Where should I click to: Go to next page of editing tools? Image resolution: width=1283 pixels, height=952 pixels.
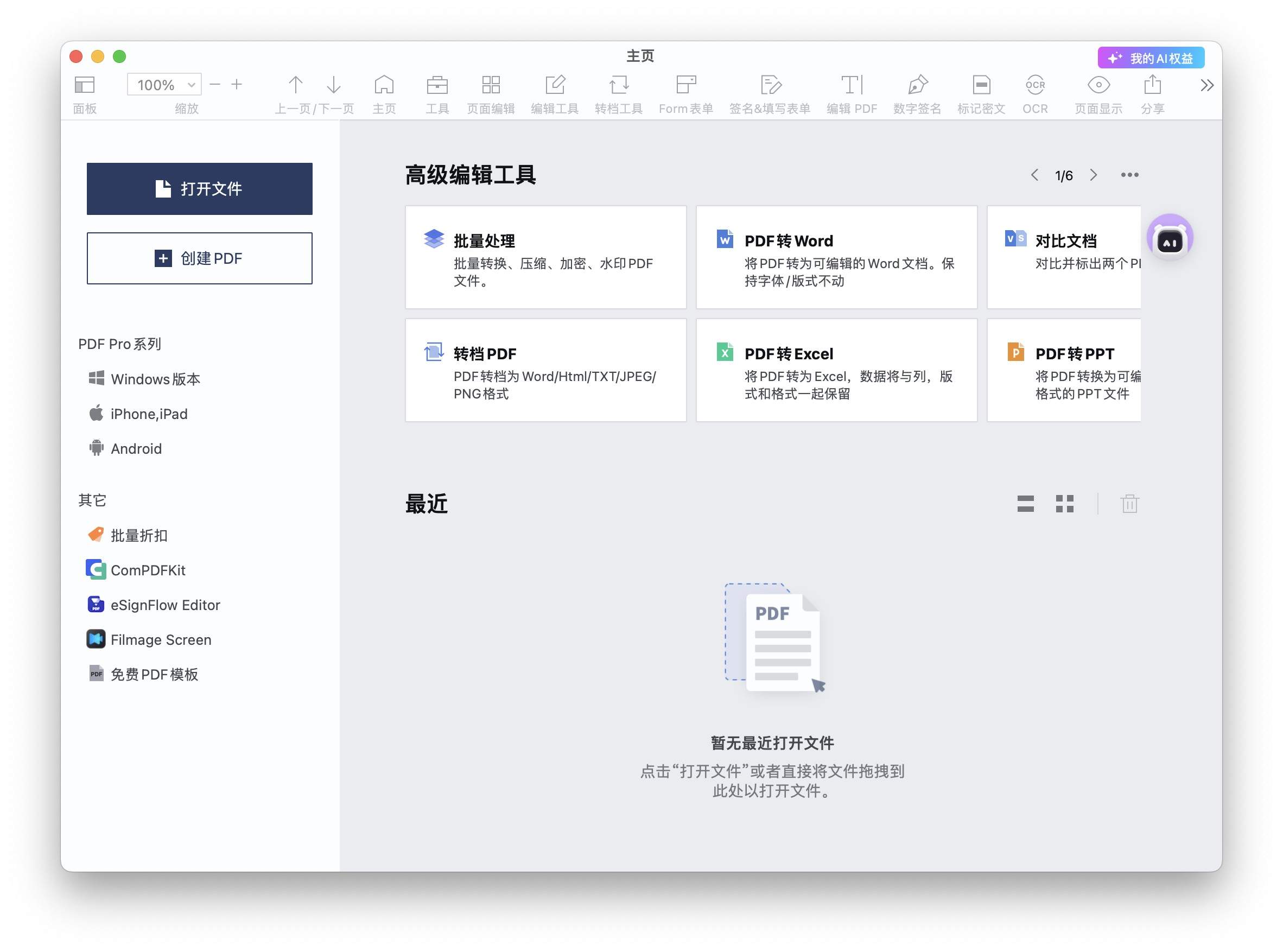pos(1094,175)
